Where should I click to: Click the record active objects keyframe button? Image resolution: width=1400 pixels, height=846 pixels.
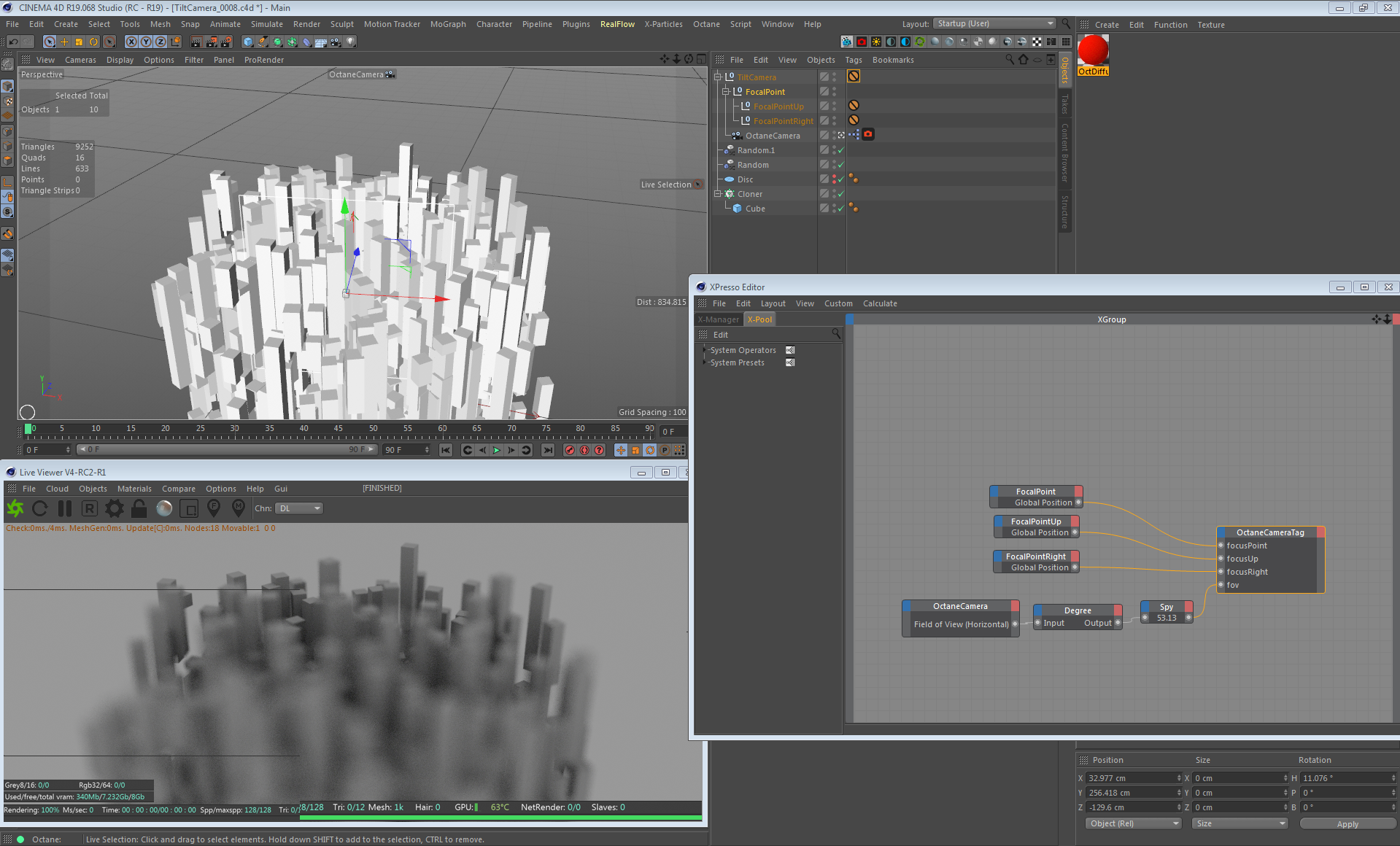pyautogui.click(x=570, y=450)
